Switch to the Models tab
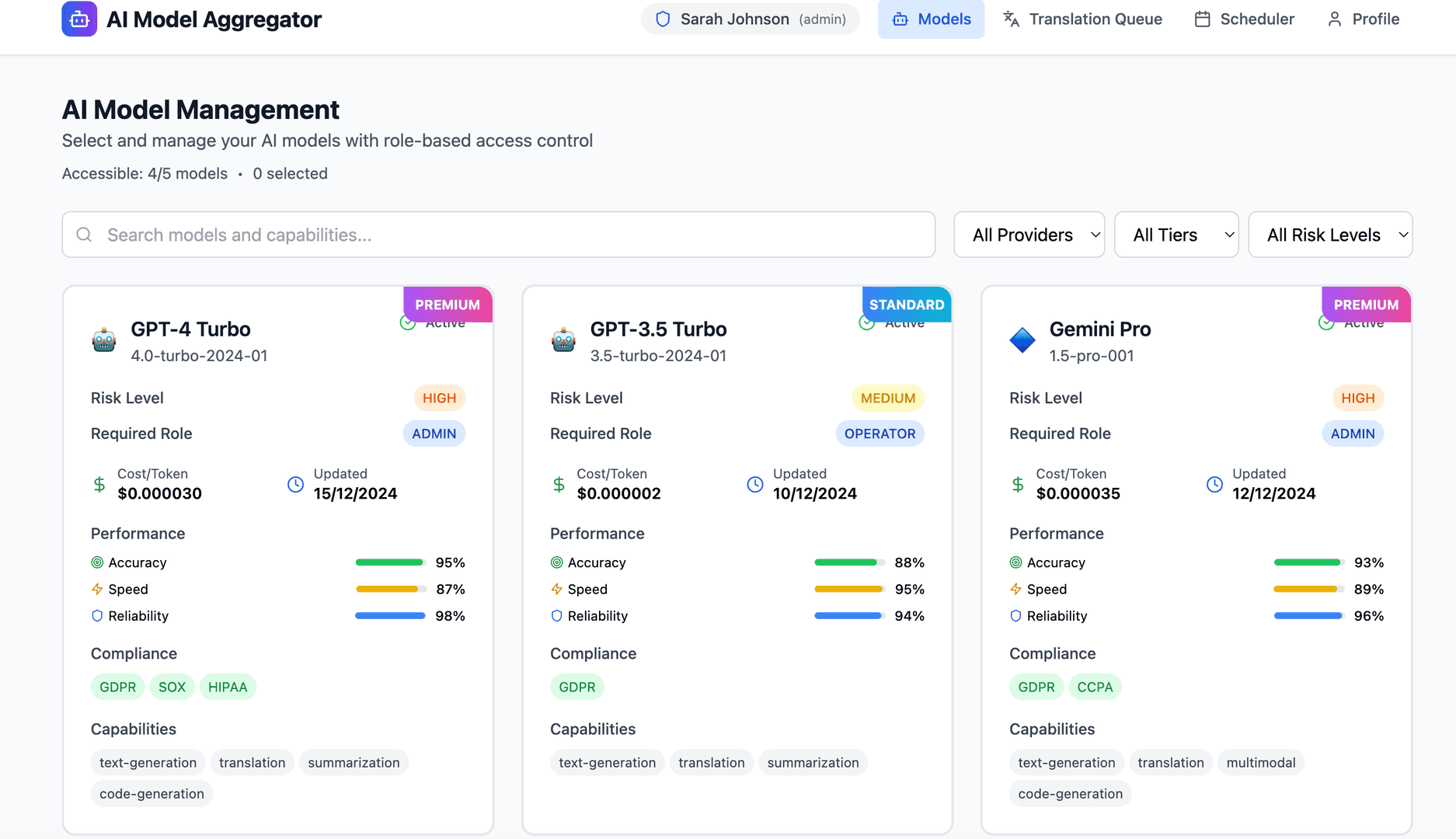 (x=931, y=19)
